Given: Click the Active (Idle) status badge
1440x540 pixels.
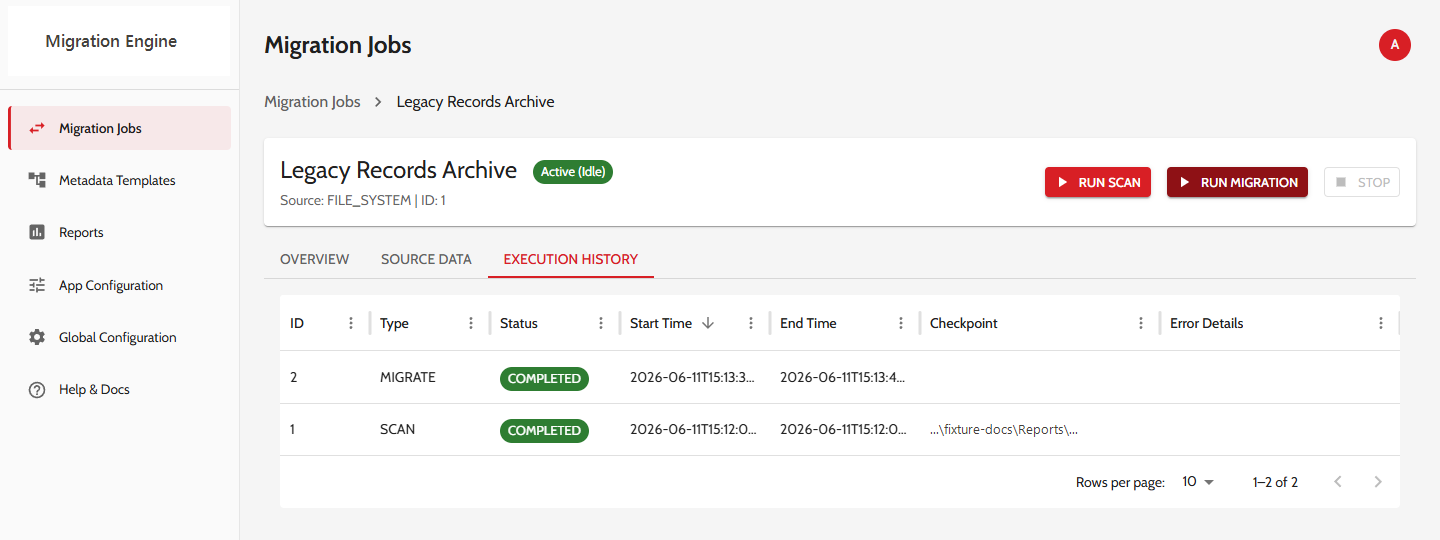Looking at the screenshot, I should pos(573,171).
